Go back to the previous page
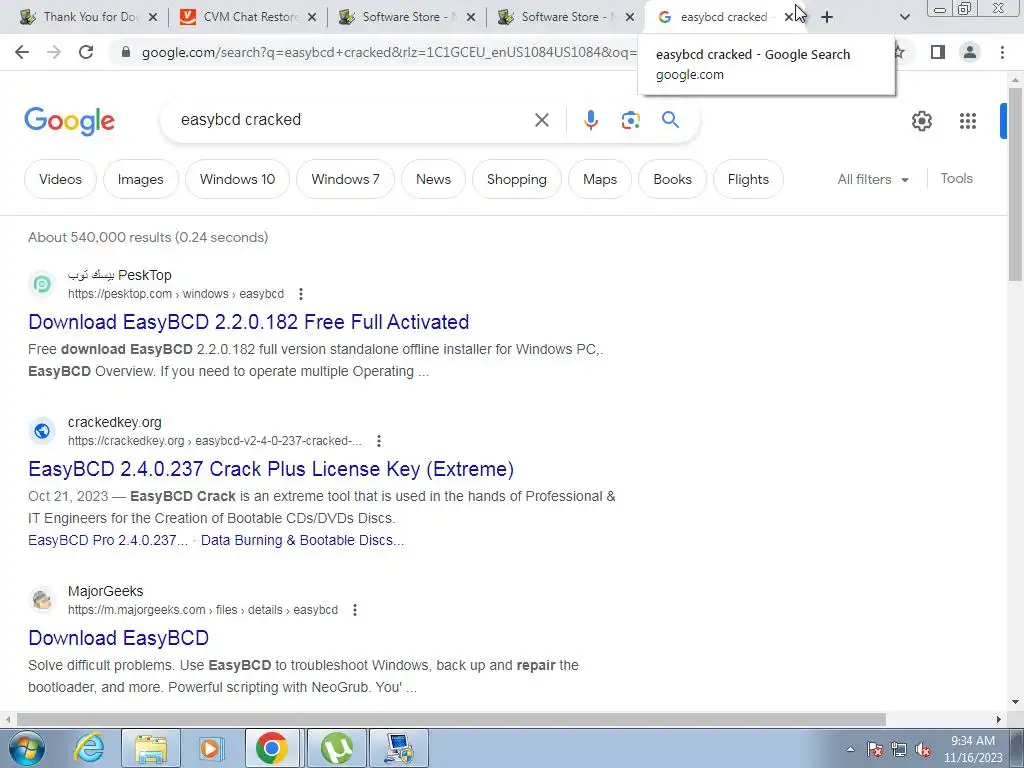The width and height of the screenshot is (1024, 768). coord(22,52)
